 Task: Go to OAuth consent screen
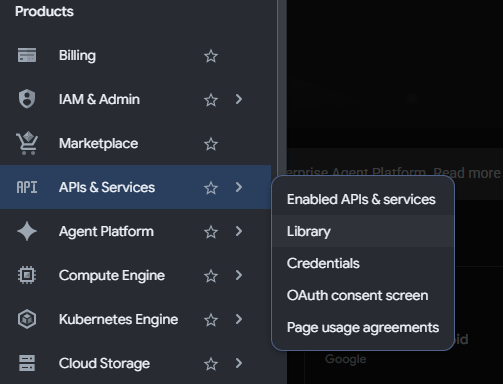(363, 295)
